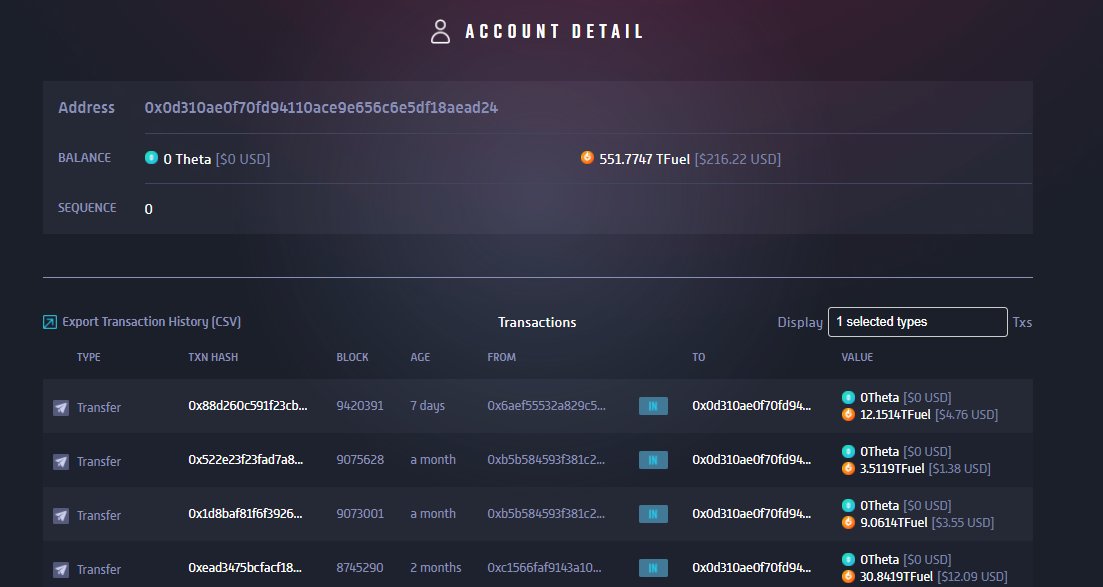Viewport: 1103px width, 587px height.
Task: Open sender address 0xc1566faf9143a10...
Action: pos(544,567)
